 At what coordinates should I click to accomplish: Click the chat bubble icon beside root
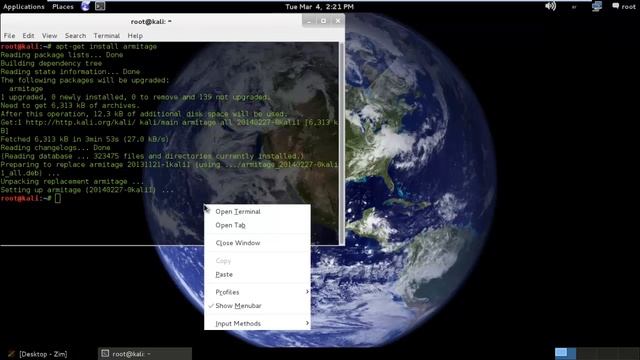tap(616, 6)
